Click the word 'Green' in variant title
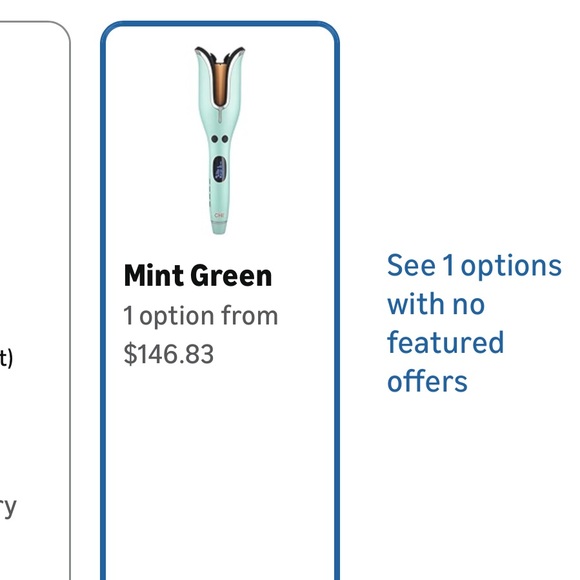The height and width of the screenshot is (580, 580). (231, 276)
